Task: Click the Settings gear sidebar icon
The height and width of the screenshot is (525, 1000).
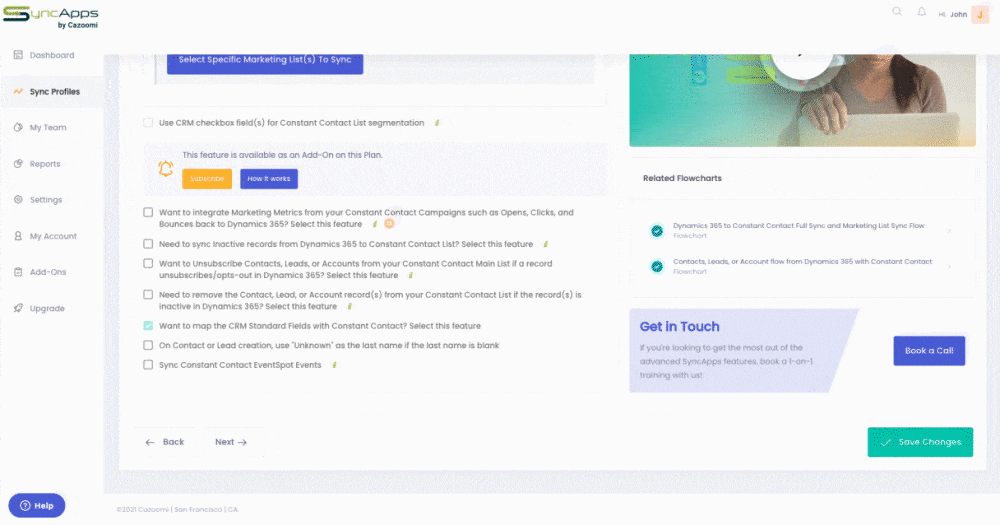Action: tap(18, 200)
